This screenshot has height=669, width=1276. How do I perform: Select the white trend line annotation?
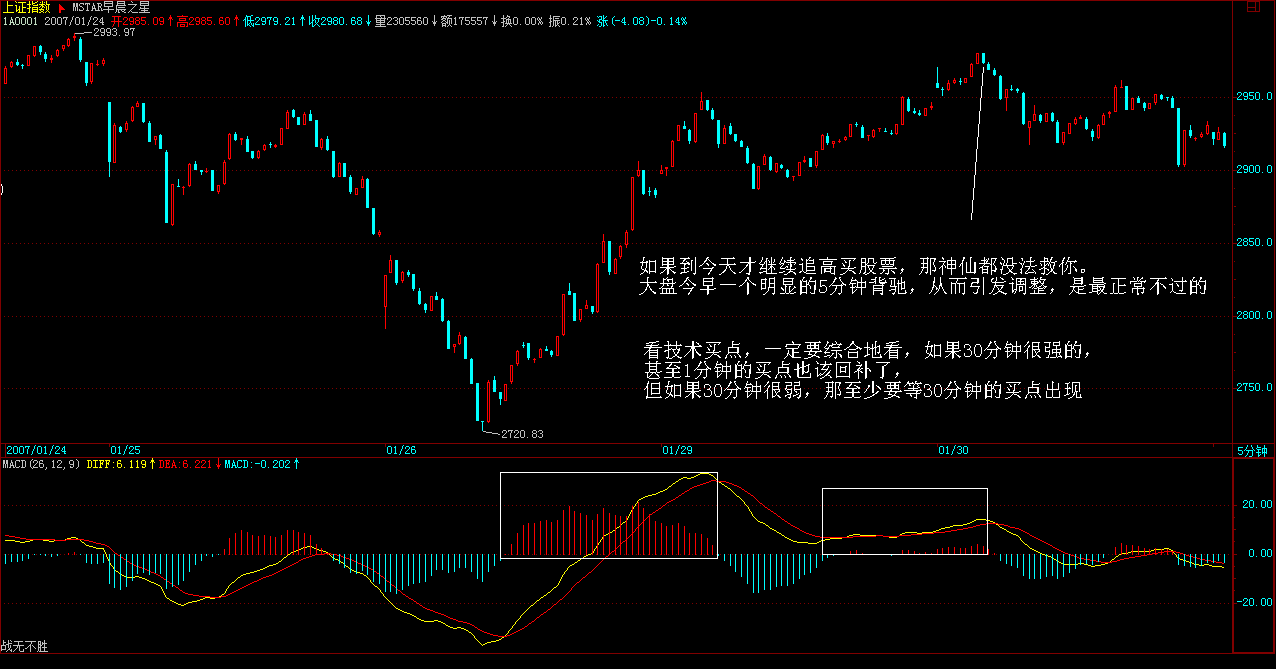point(977,140)
